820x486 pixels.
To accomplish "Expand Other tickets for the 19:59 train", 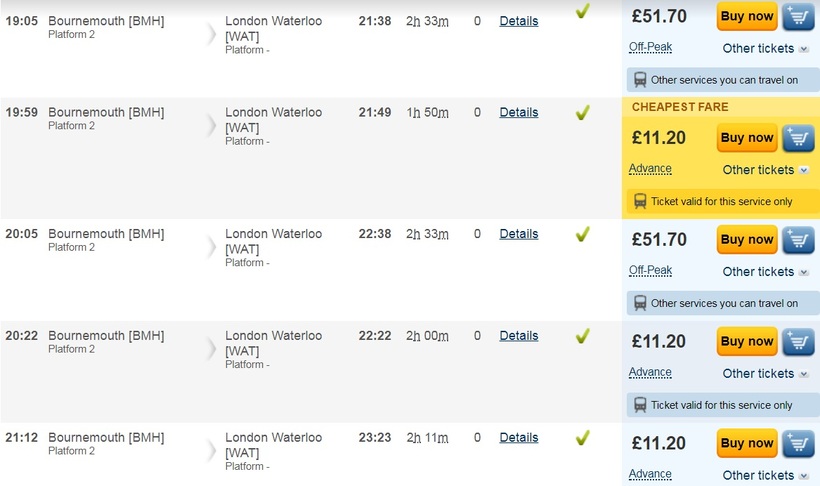I will point(765,170).
